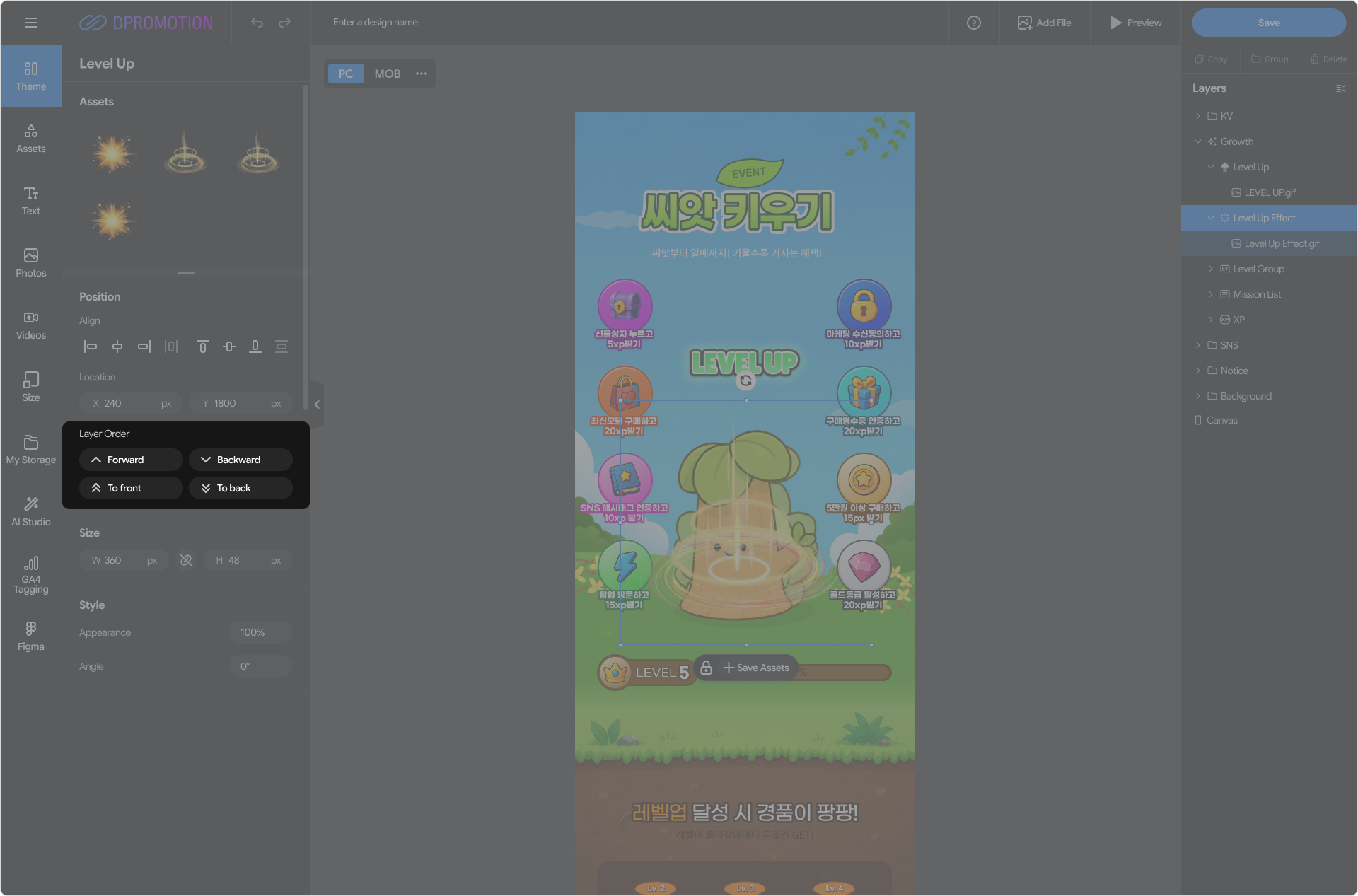The width and height of the screenshot is (1358, 896).
Task: Open AI Studio in the sidebar
Action: [x=31, y=512]
